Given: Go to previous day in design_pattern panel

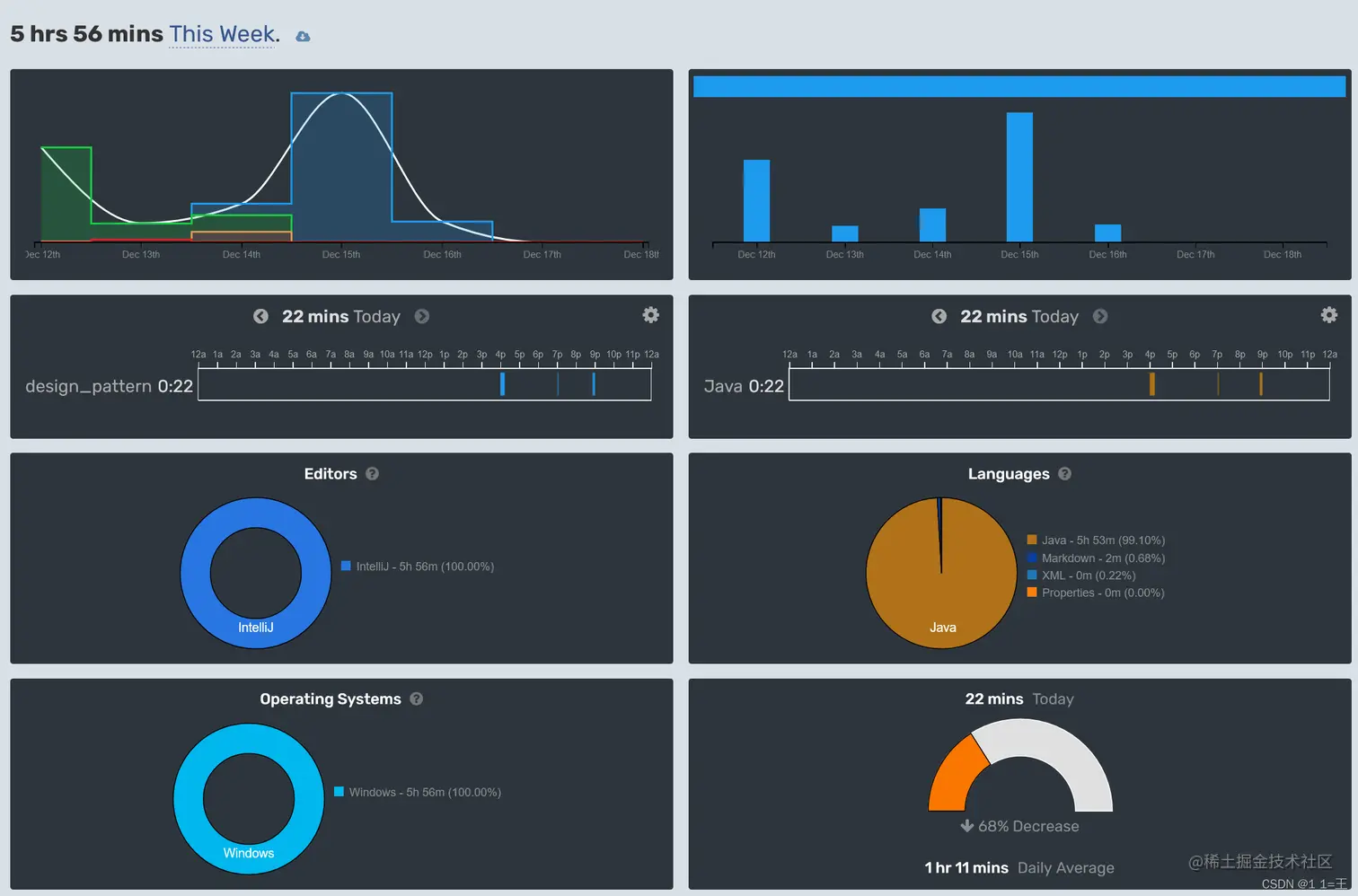Looking at the screenshot, I should tap(260, 316).
